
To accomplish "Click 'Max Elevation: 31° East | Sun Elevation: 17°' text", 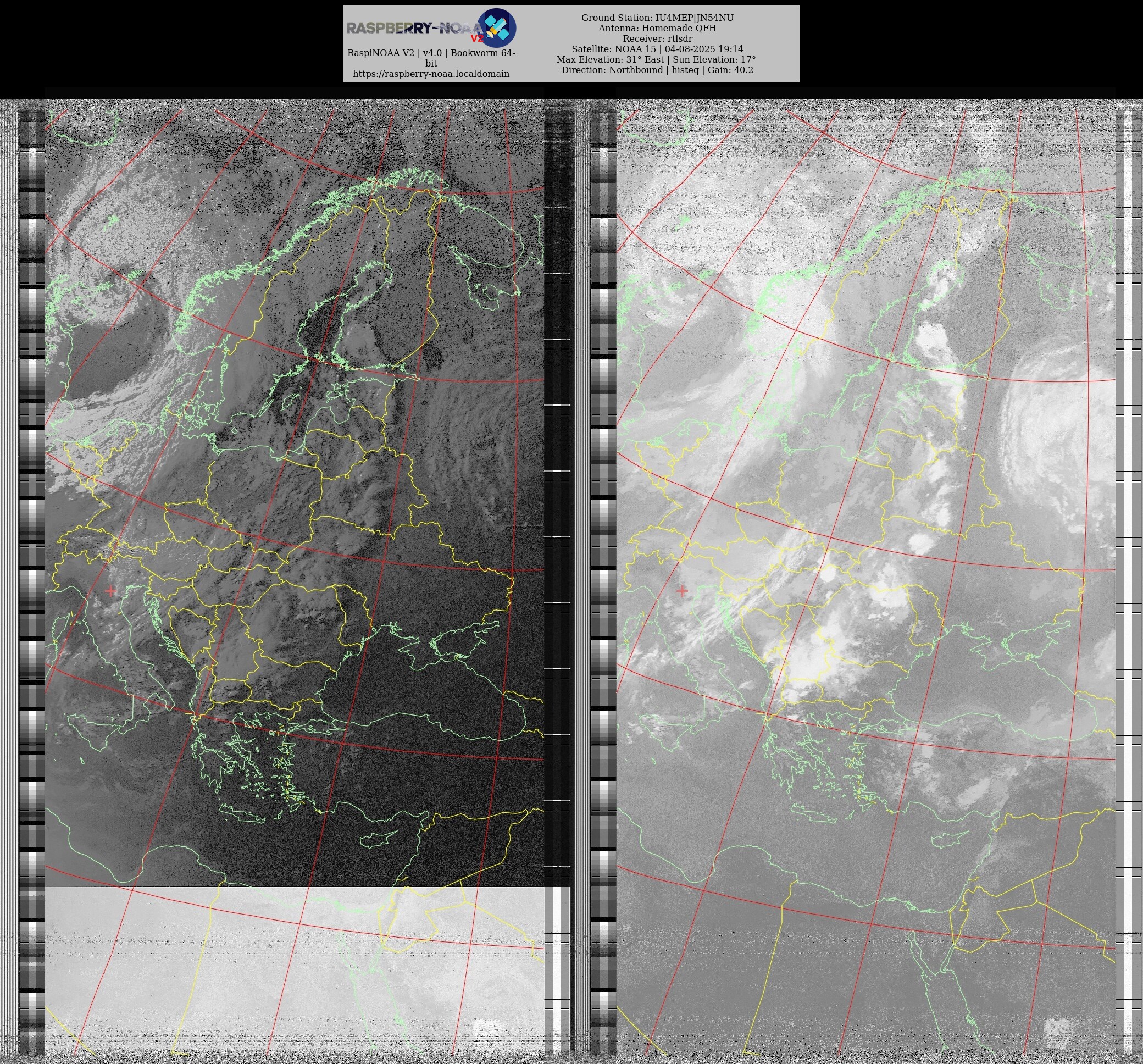I will [x=656, y=59].
